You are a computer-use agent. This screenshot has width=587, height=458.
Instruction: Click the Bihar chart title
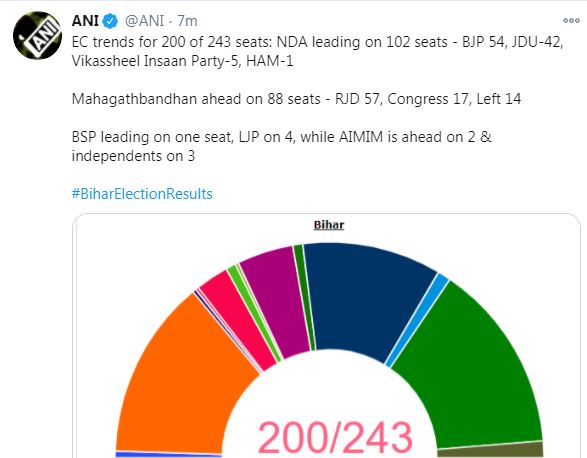click(x=329, y=225)
